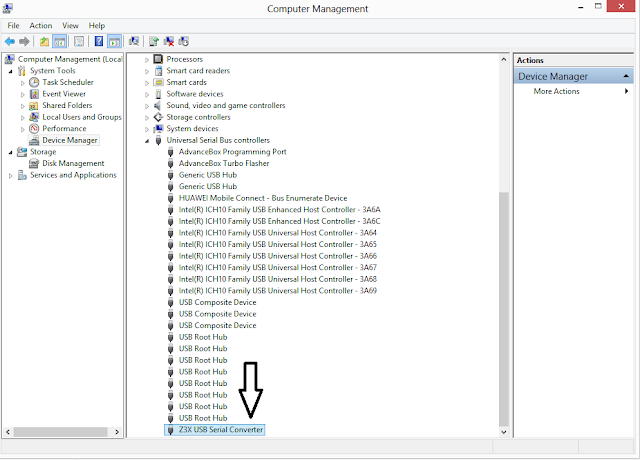Click left pane horizontal scroll left arrow
The image size is (640, 460).
pyautogui.click(x=8, y=432)
